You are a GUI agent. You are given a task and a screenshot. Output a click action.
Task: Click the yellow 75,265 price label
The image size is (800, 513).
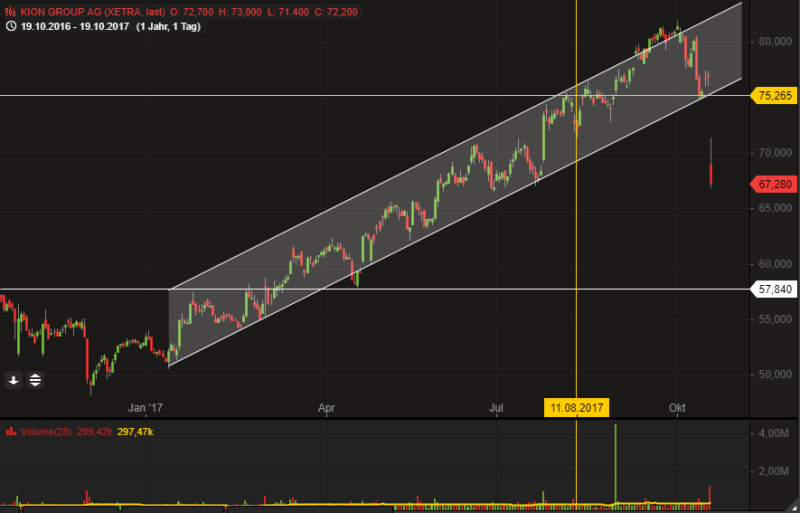pos(773,95)
